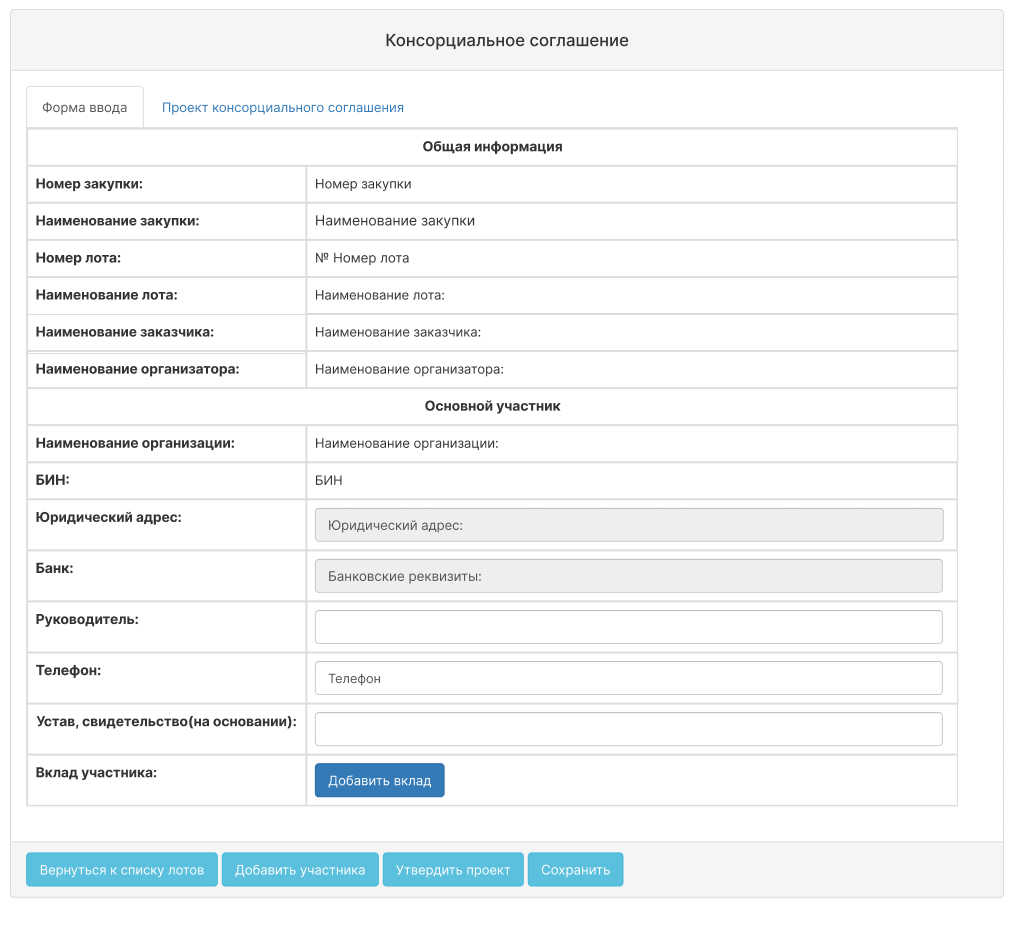Open the 'Проект консорциального соглашения' tab
Viewport: 1014px width, 947px height.
tap(283, 107)
